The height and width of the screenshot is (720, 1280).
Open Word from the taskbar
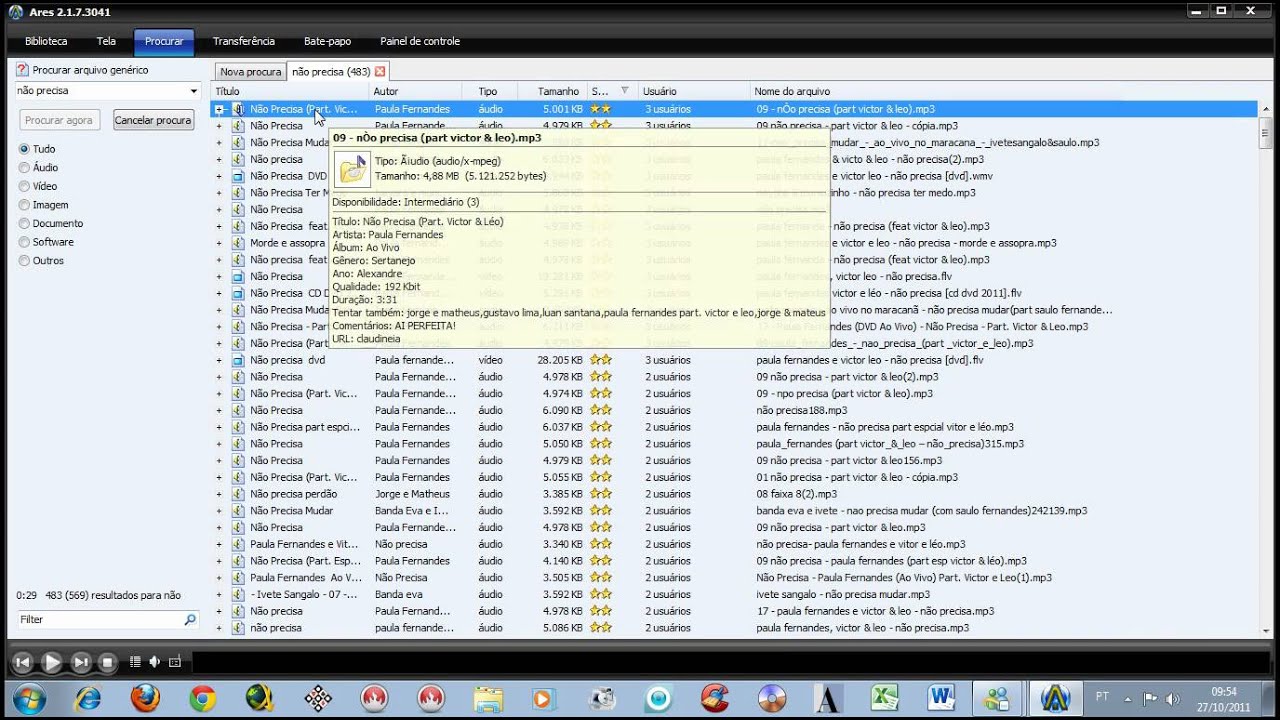(x=941, y=699)
